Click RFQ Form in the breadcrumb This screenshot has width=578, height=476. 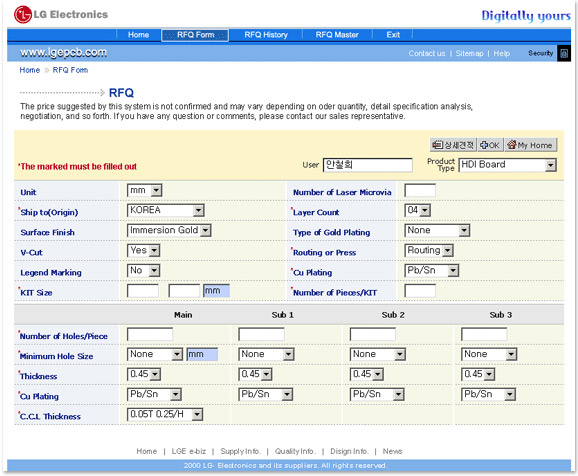pyautogui.click(x=70, y=70)
